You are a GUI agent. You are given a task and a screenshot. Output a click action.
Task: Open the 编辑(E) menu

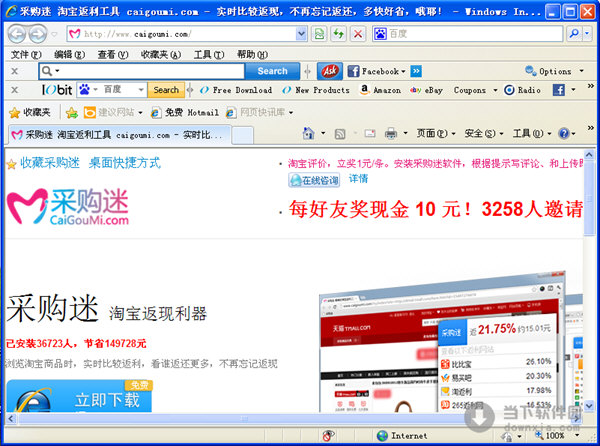pyautogui.click(x=69, y=55)
